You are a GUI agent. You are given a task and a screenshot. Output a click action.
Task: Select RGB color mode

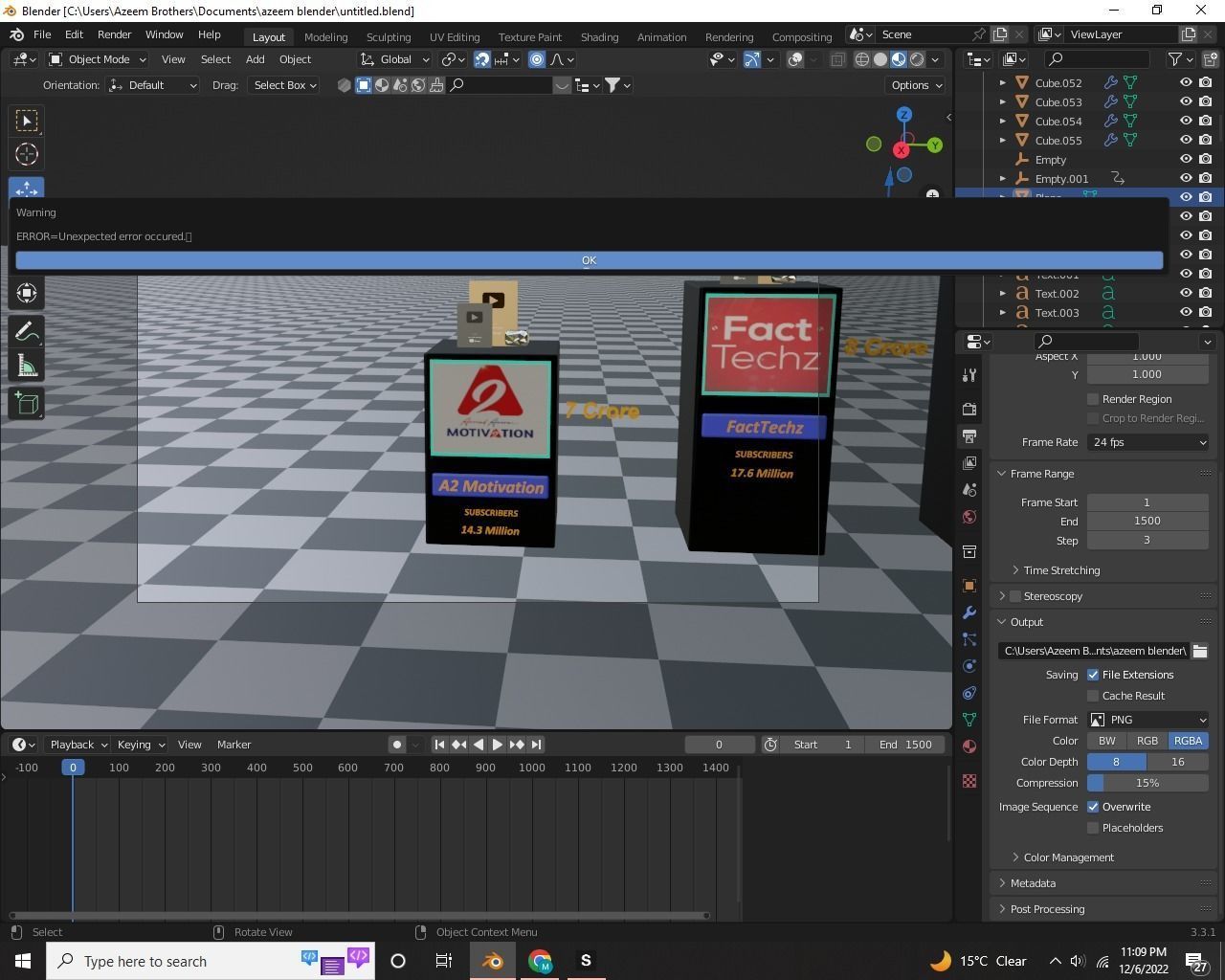point(1147,741)
